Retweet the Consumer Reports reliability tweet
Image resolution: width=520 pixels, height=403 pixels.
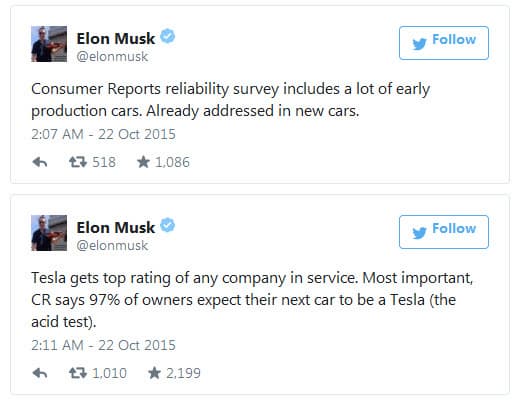[78, 162]
